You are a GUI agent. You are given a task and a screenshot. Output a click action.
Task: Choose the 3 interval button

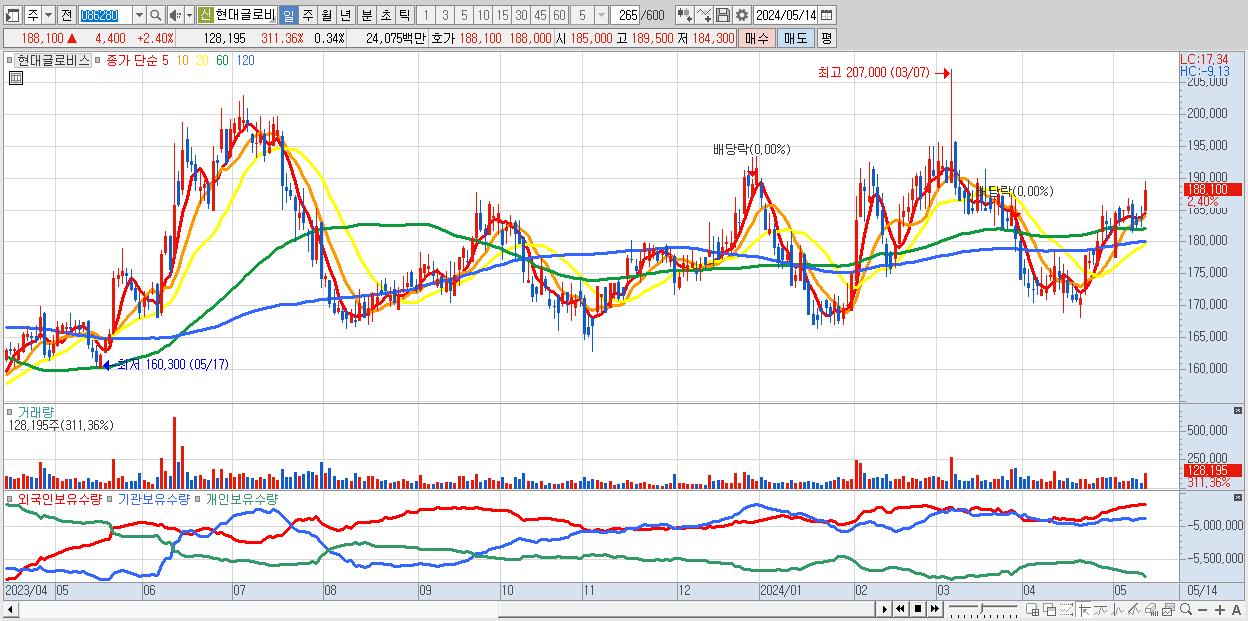[445, 16]
